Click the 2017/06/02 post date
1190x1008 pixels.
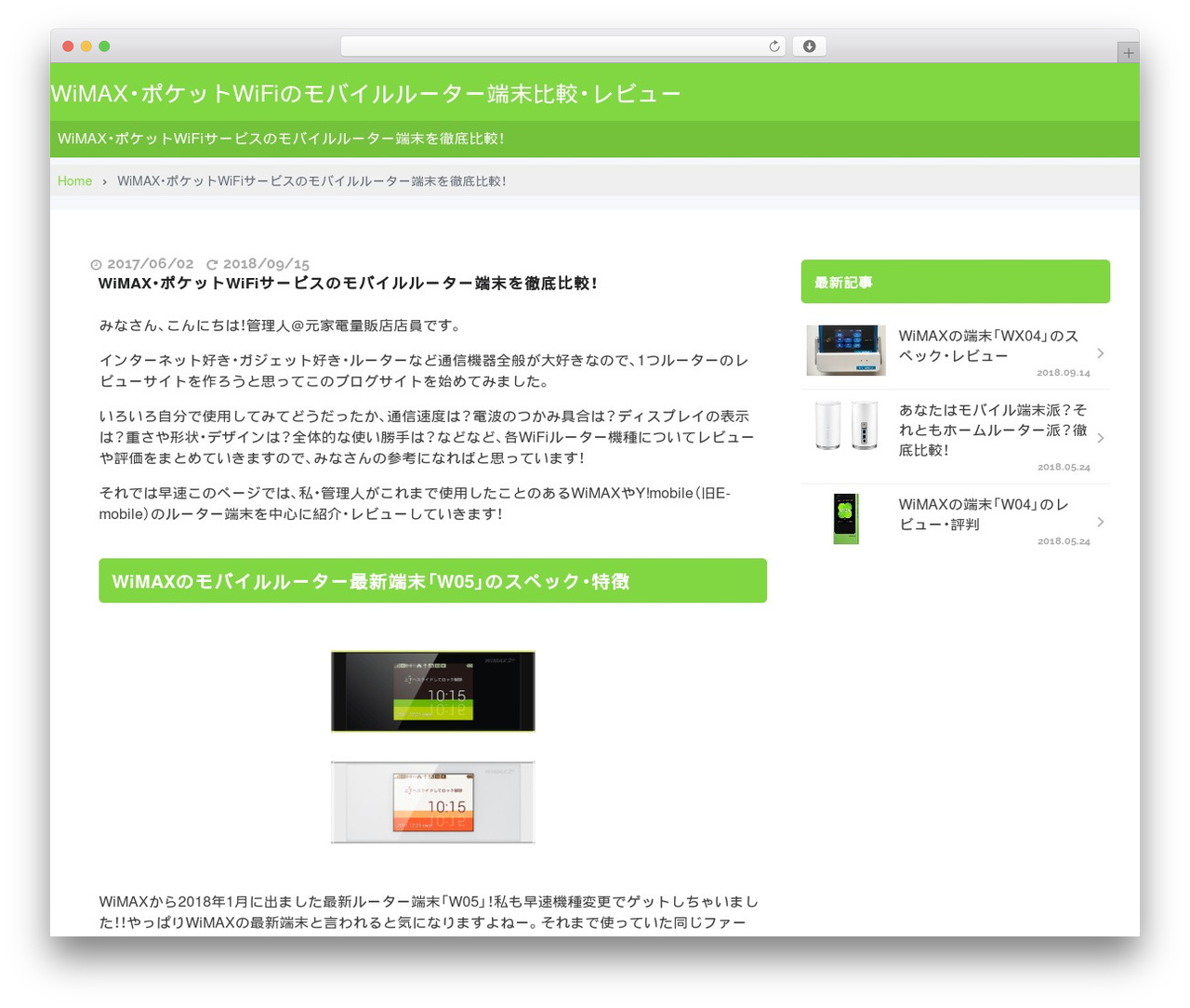click(x=151, y=264)
